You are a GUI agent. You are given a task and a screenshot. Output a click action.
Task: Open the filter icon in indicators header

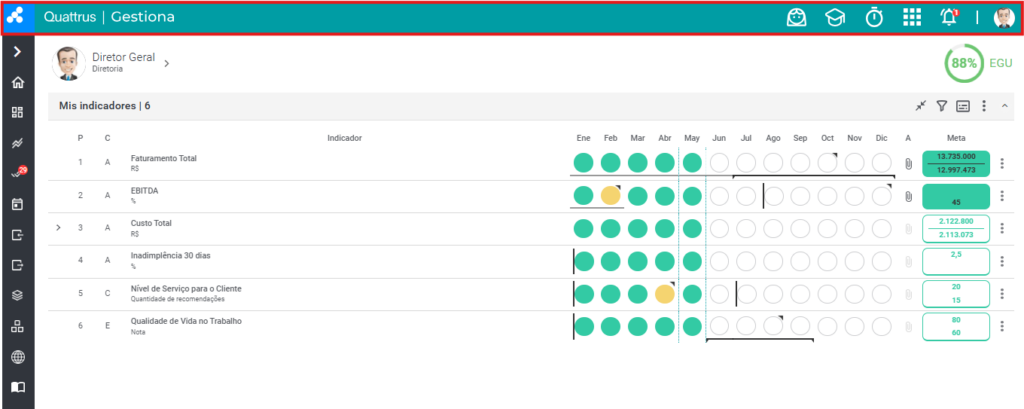click(x=941, y=106)
